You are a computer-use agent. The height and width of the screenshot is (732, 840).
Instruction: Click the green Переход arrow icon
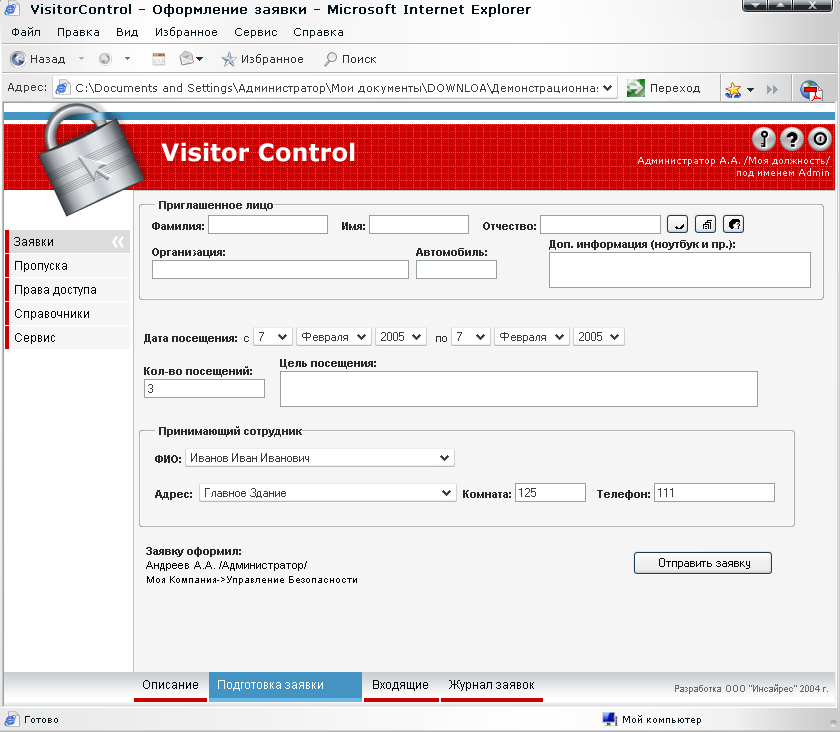click(x=636, y=88)
